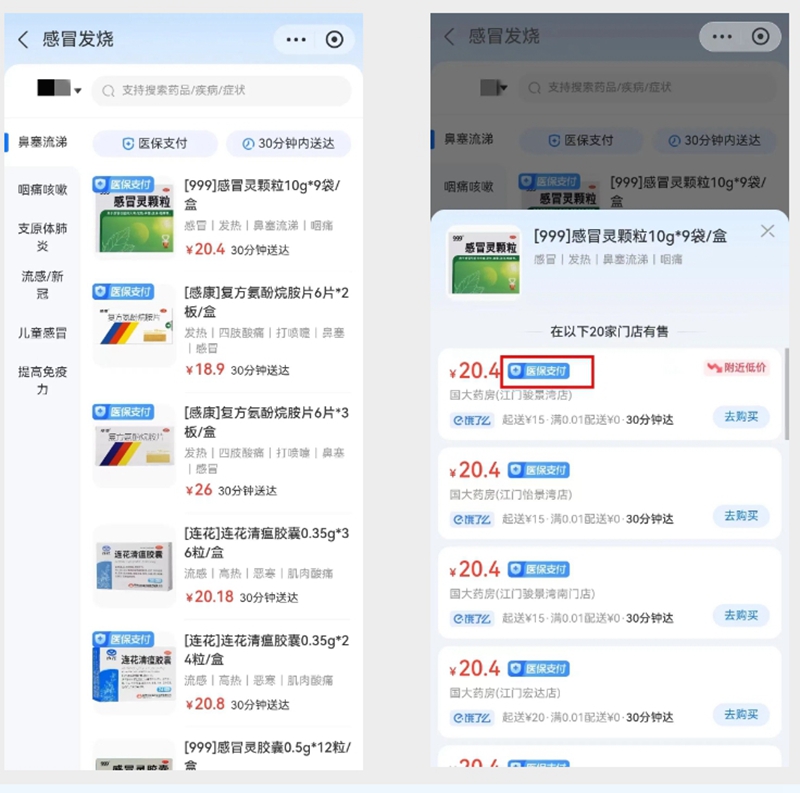Tap the [999]感冒灵颗粒 title in popup header
The width and height of the screenshot is (800, 793).
tap(630, 236)
